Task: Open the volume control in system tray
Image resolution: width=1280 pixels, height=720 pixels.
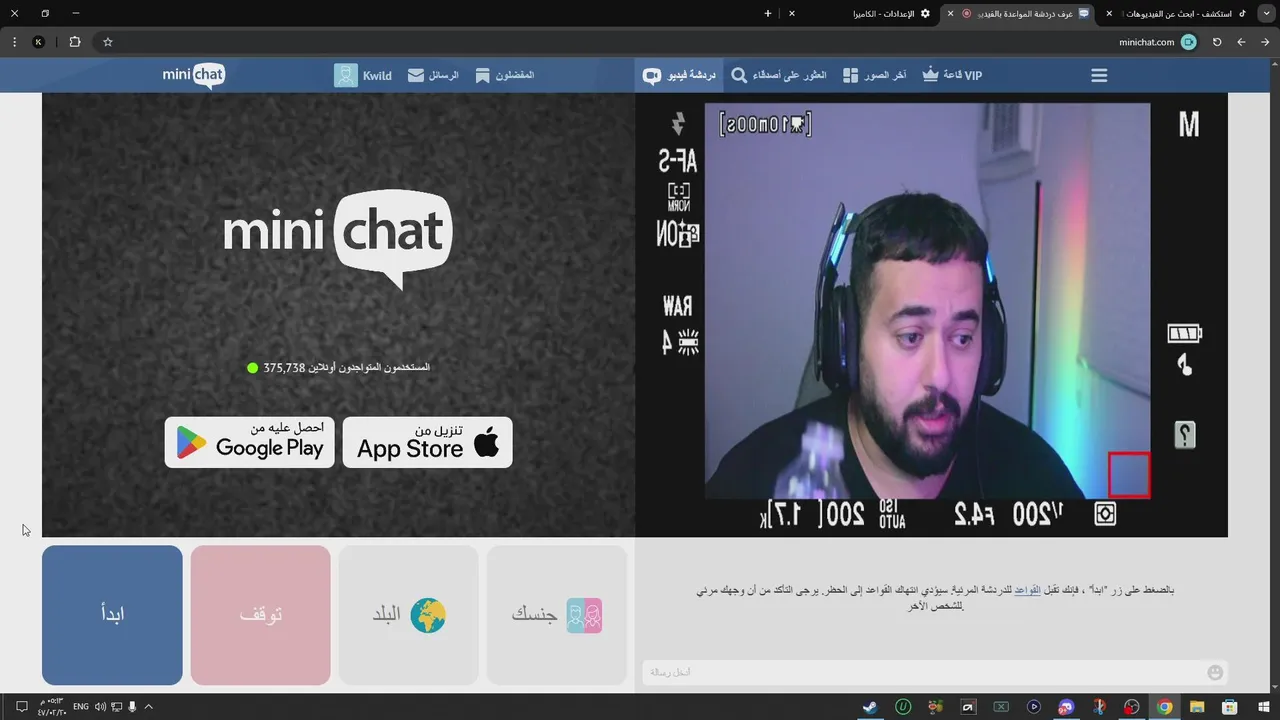Action: 100,707
